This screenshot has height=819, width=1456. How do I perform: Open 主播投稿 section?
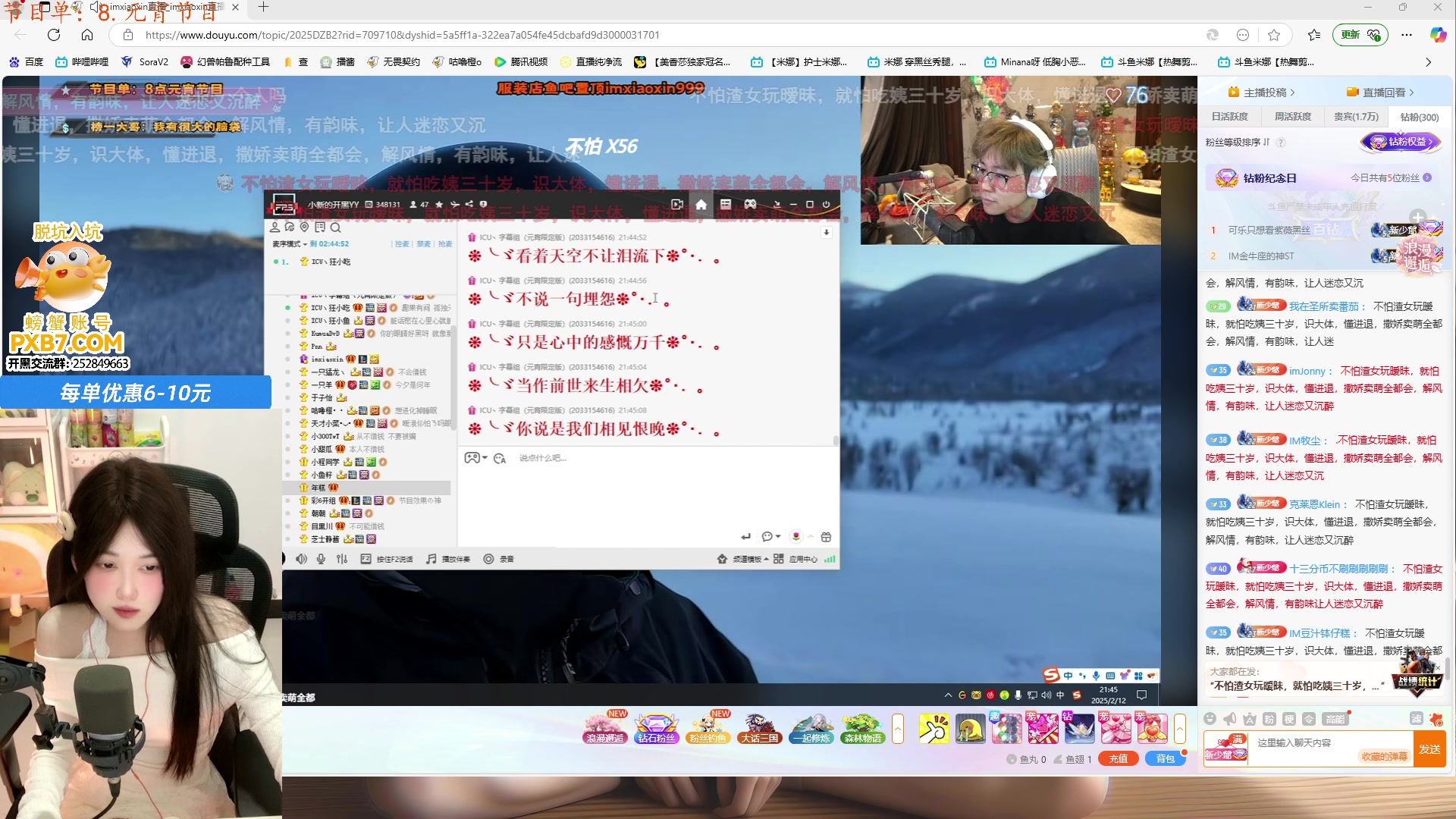[1262, 93]
